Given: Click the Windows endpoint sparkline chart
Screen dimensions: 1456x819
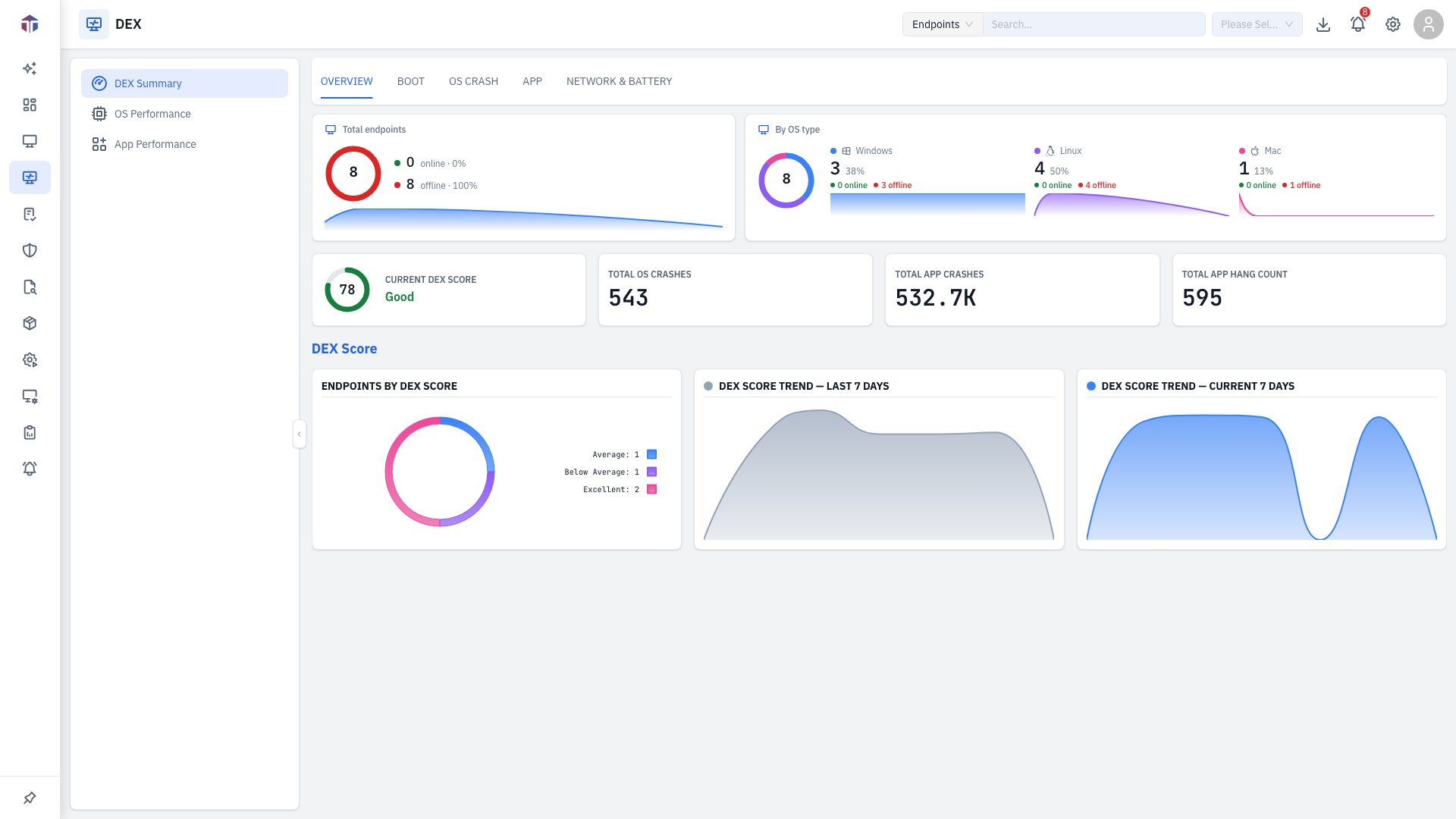Looking at the screenshot, I should [x=927, y=205].
